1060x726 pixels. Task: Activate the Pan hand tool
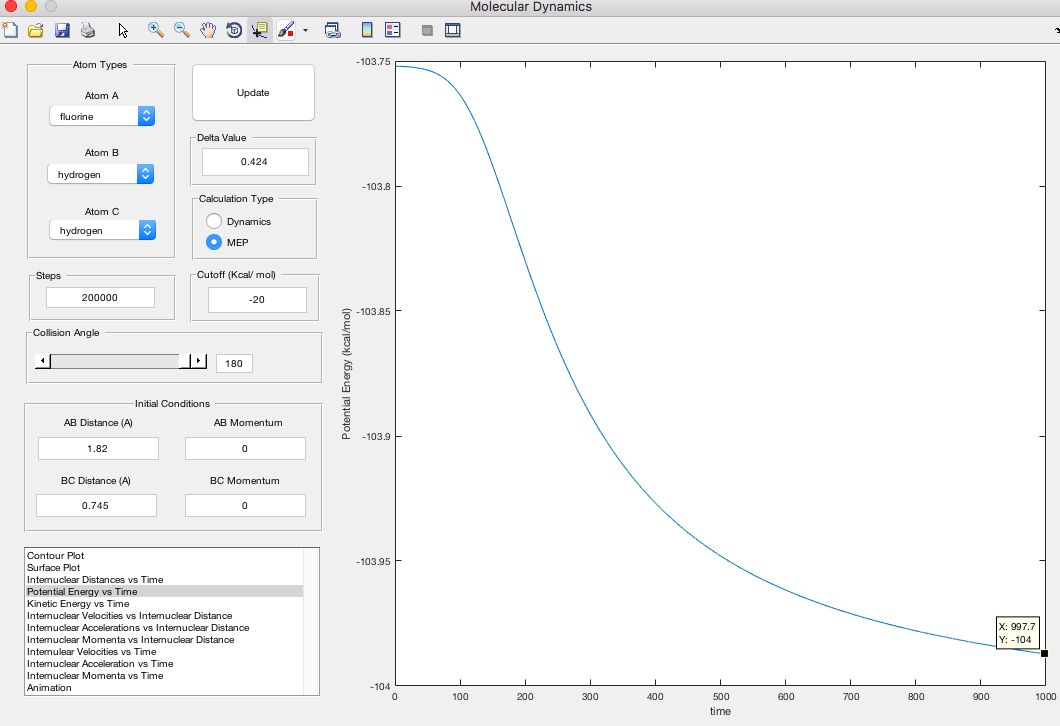208,30
